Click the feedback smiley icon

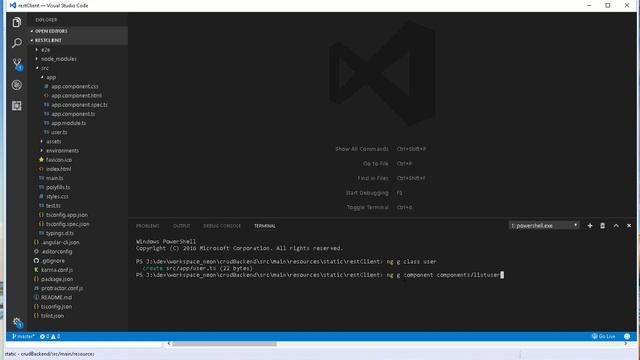coord(627,336)
